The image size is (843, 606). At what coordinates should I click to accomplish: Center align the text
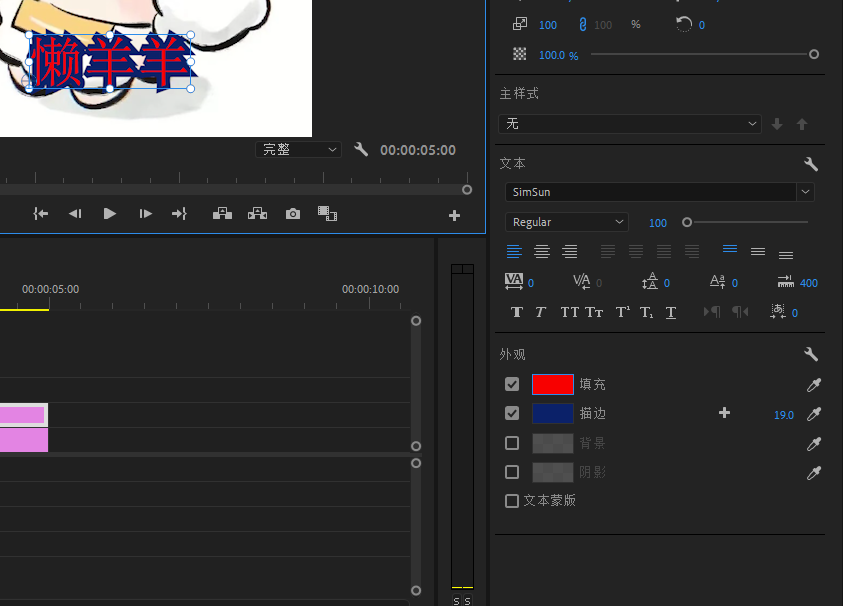pos(542,252)
